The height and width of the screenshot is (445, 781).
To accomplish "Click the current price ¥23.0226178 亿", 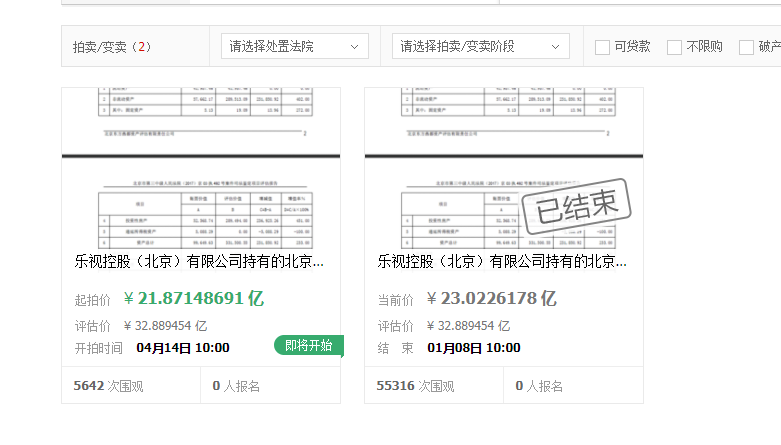I will pos(492,298).
